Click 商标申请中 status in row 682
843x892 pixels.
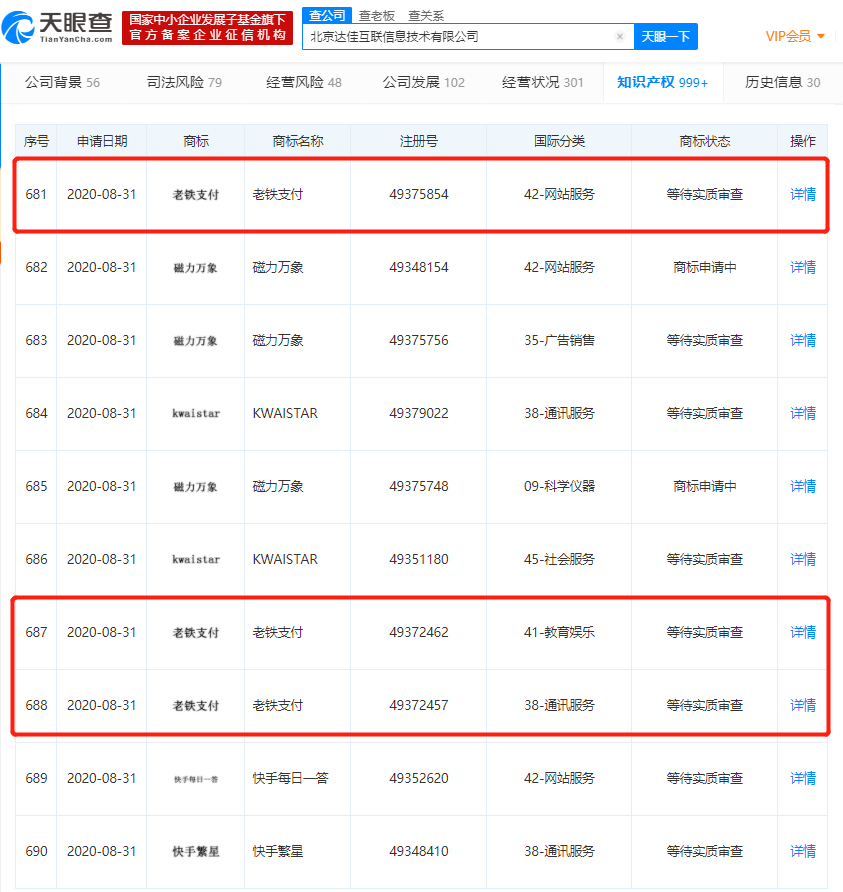coord(705,267)
